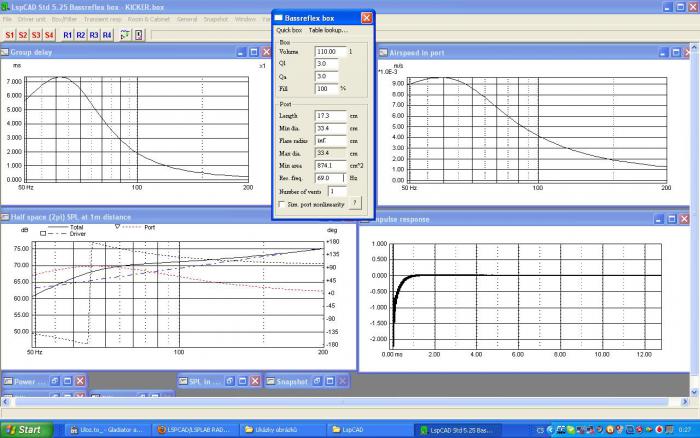The width and height of the screenshot is (700, 438).
Task: Click the R1 recall toolbar icon
Action: pyautogui.click(x=67, y=35)
